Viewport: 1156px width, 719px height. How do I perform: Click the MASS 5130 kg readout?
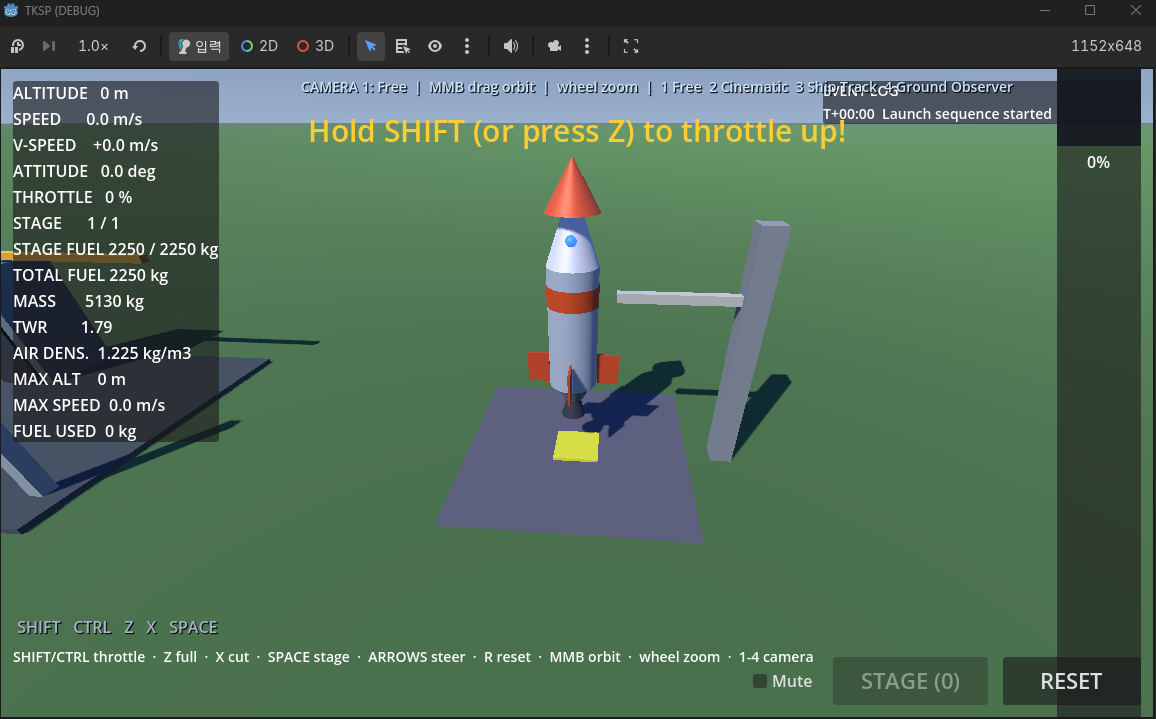pyautogui.click(x=78, y=301)
